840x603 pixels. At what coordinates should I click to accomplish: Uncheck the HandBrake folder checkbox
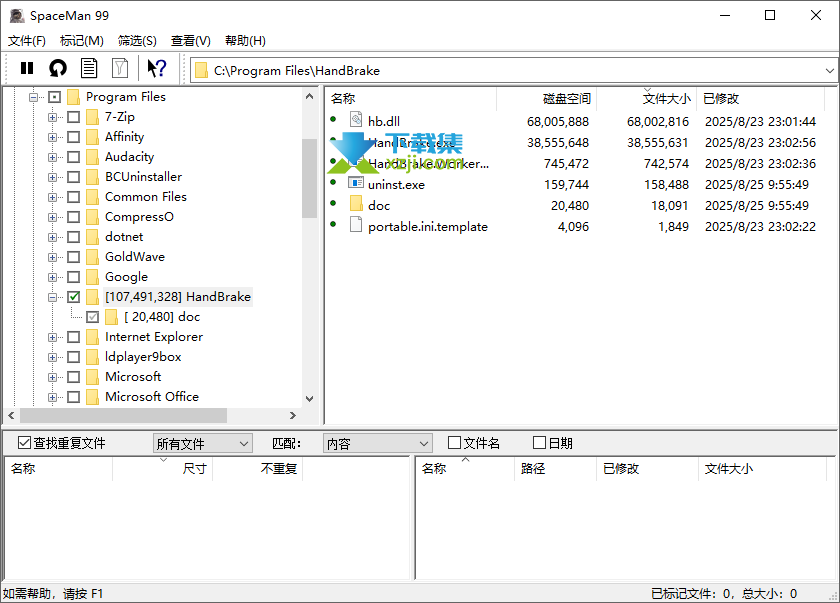pyautogui.click(x=74, y=297)
